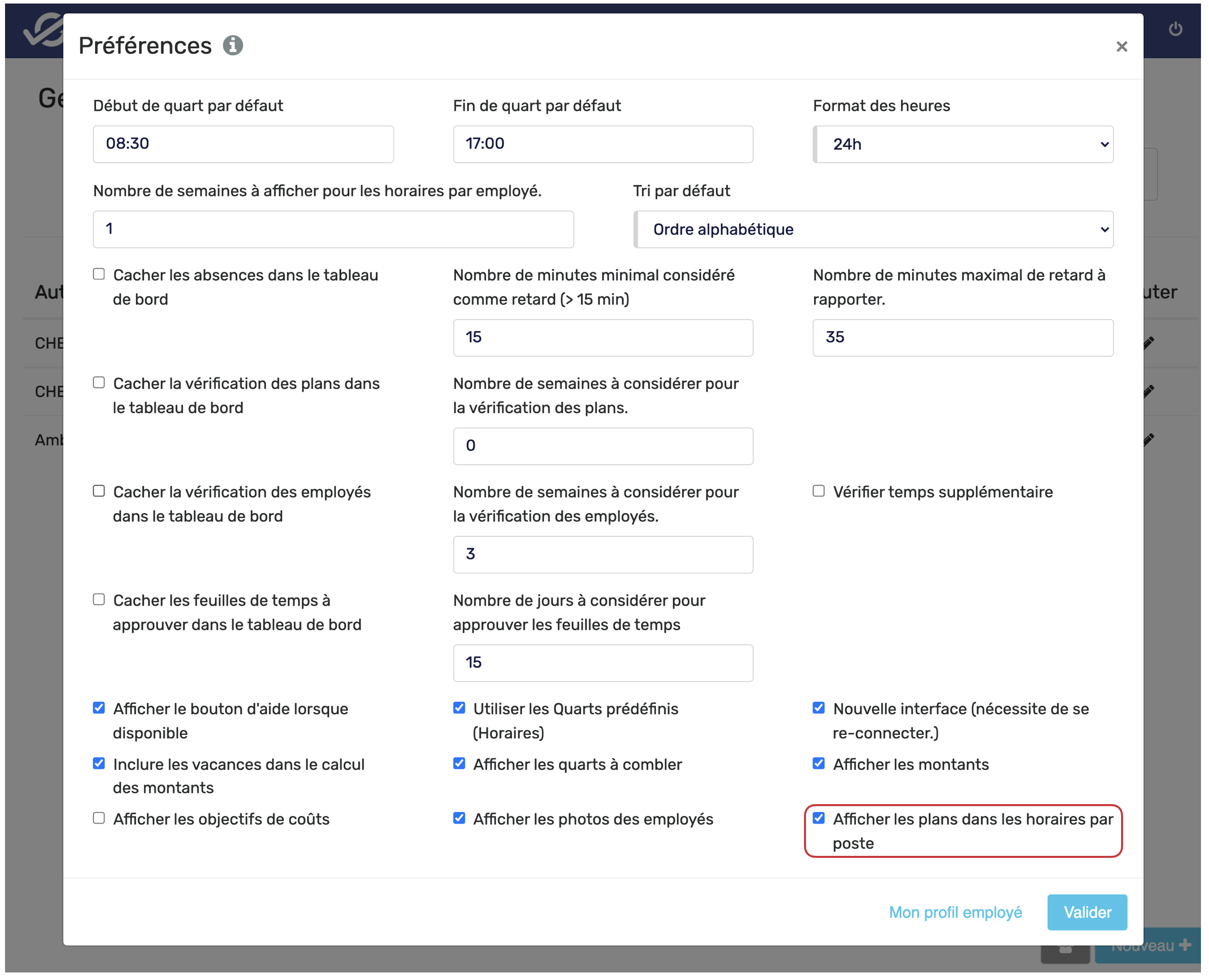
Task: Uncheck Afficher les plans dans les horaires
Action: click(x=819, y=819)
